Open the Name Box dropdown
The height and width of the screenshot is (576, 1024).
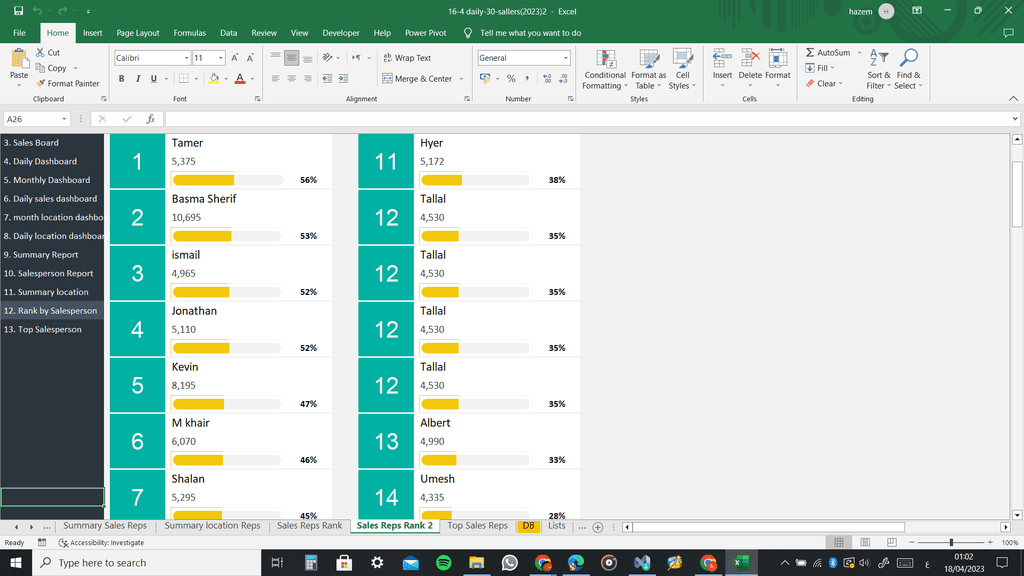[64, 119]
